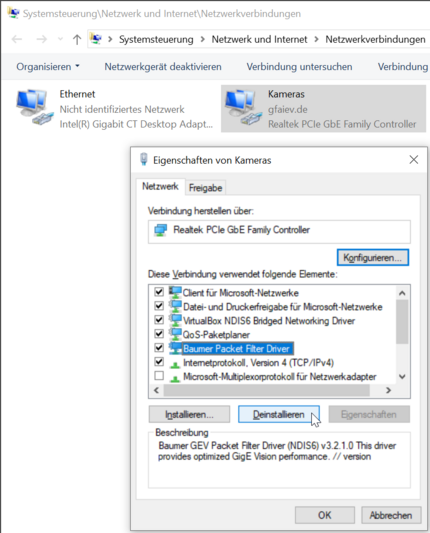Open recent locations dropdown chevron
This screenshot has width=430, height=533.
pyautogui.click(x=61, y=39)
